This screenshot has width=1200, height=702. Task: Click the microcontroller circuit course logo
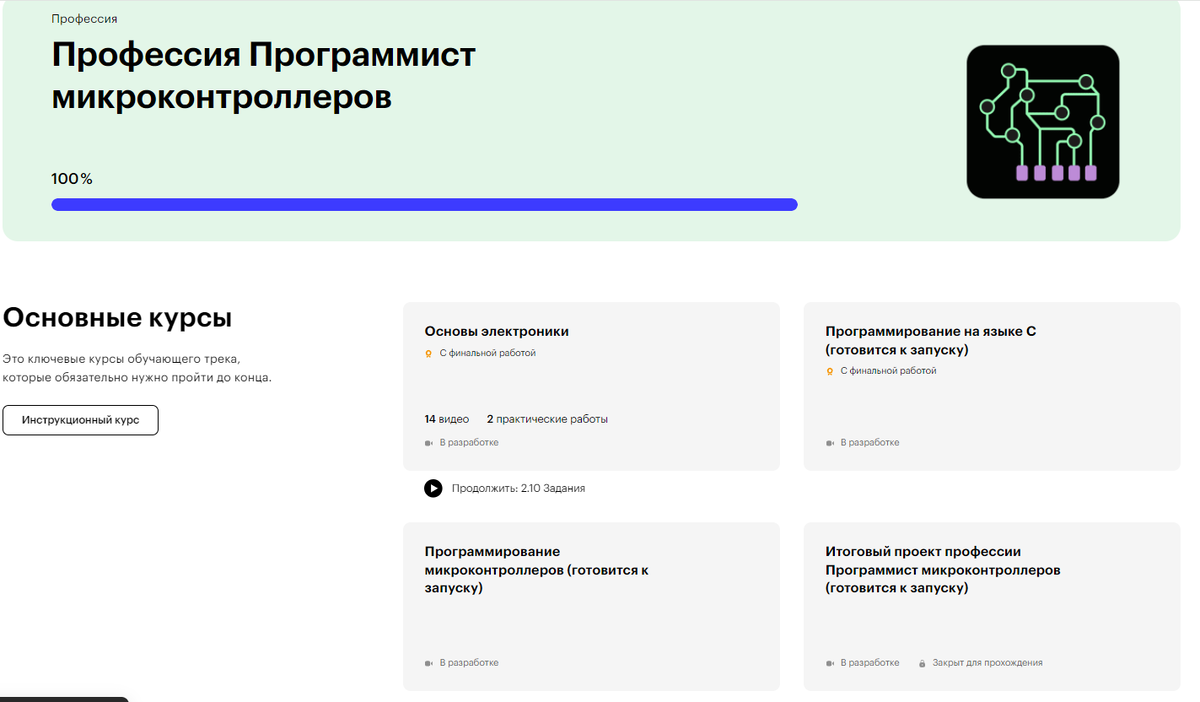[1043, 121]
